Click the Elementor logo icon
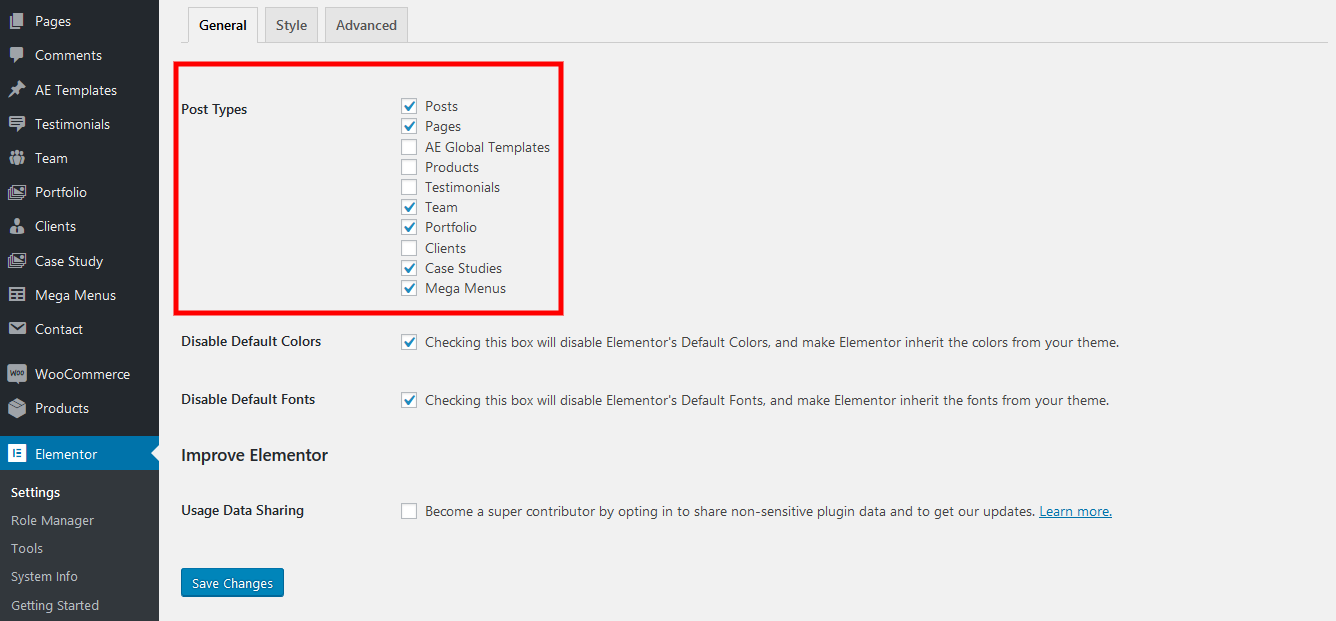 pyautogui.click(x=17, y=454)
